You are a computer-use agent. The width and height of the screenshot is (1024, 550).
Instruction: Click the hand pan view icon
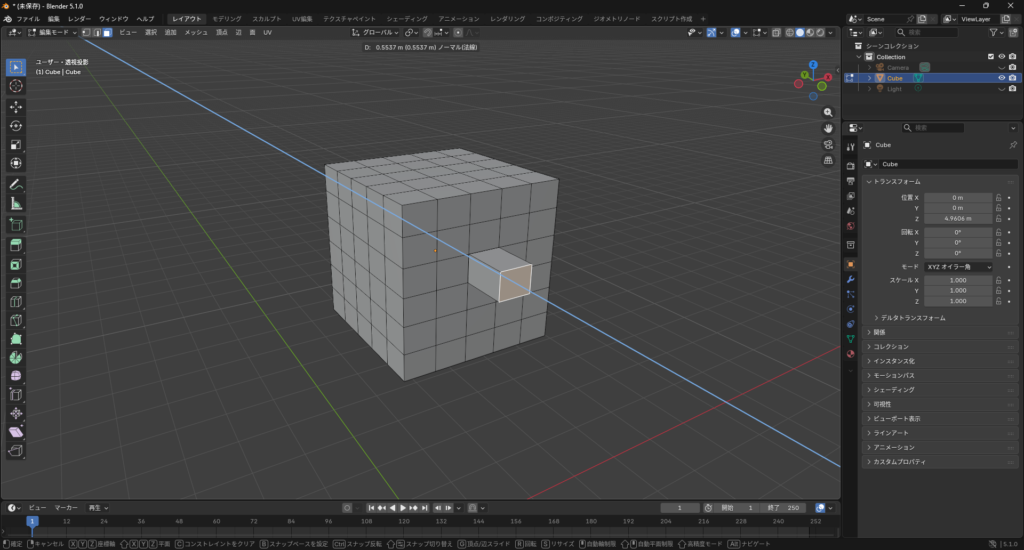(x=828, y=128)
